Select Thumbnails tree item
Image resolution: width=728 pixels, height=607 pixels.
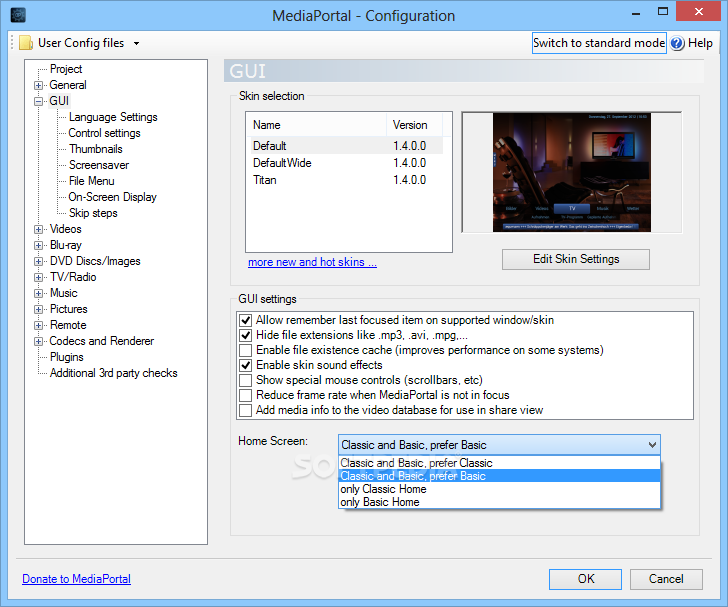click(96, 149)
